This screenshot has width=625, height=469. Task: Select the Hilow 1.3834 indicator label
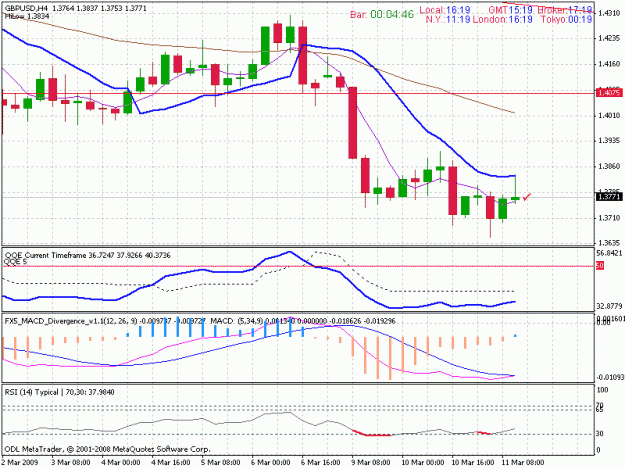point(27,16)
